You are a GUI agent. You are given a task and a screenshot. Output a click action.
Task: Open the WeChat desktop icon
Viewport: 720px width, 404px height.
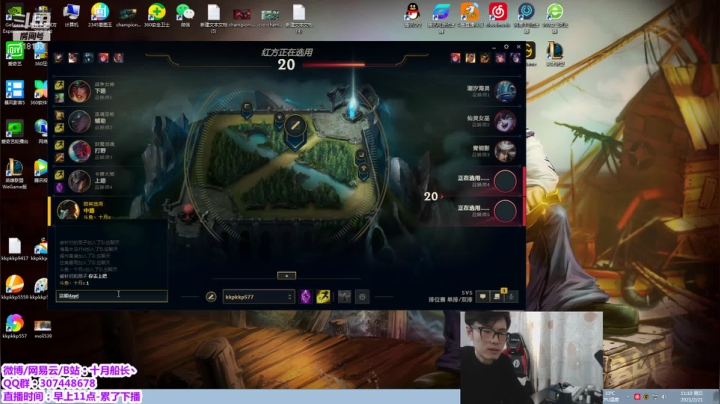185,15
